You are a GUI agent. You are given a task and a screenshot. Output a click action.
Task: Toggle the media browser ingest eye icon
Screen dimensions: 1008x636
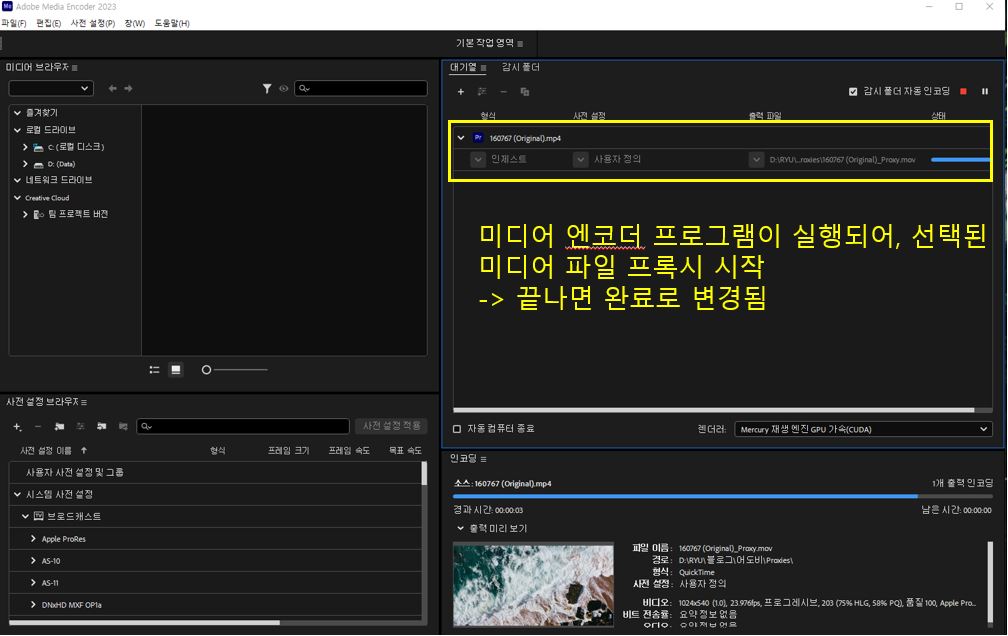click(x=284, y=89)
